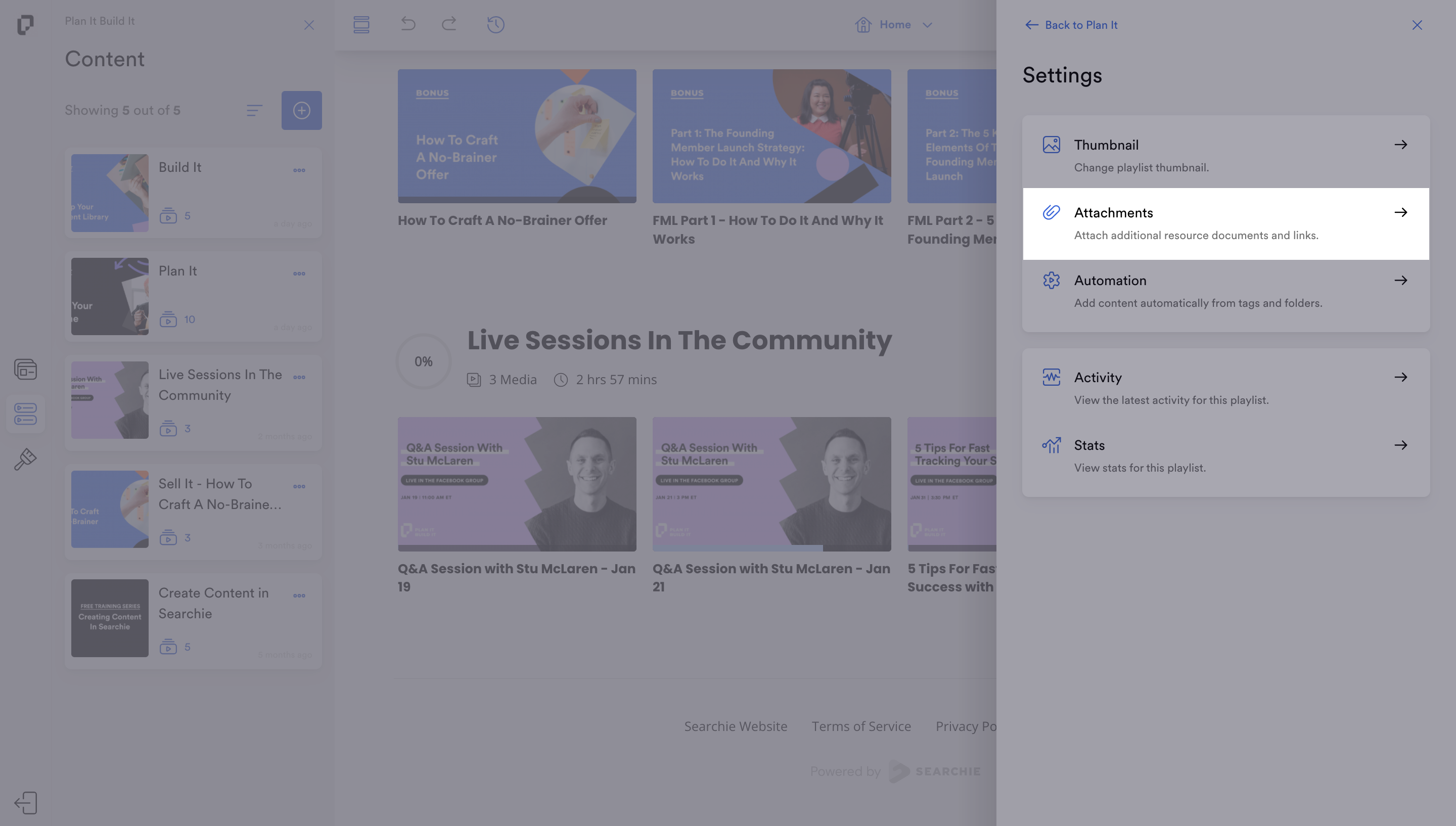Click the Searchie logo in sidebar
The height and width of the screenshot is (826, 1456).
pyautogui.click(x=25, y=25)
